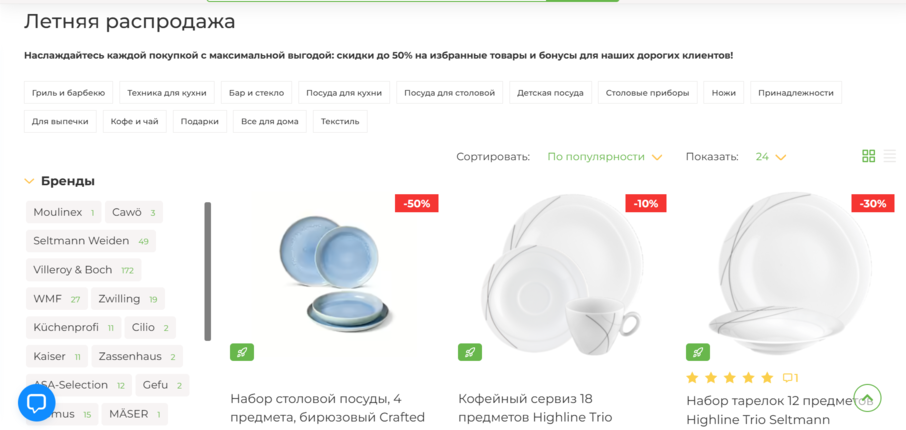Open the sort by popularity dropdown
906x430 pixels.
(604, 157)
